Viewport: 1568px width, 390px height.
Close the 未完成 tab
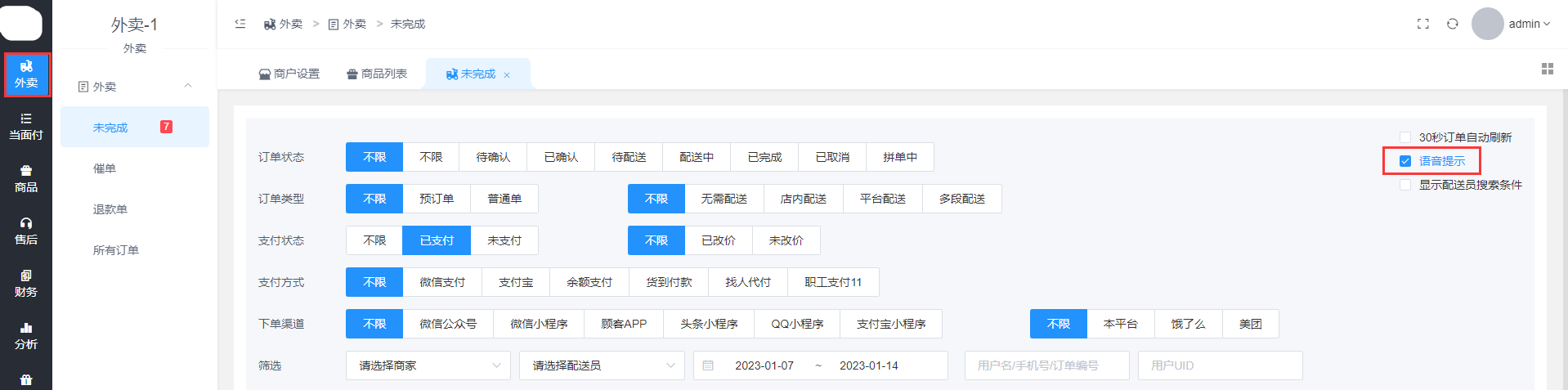507,75
